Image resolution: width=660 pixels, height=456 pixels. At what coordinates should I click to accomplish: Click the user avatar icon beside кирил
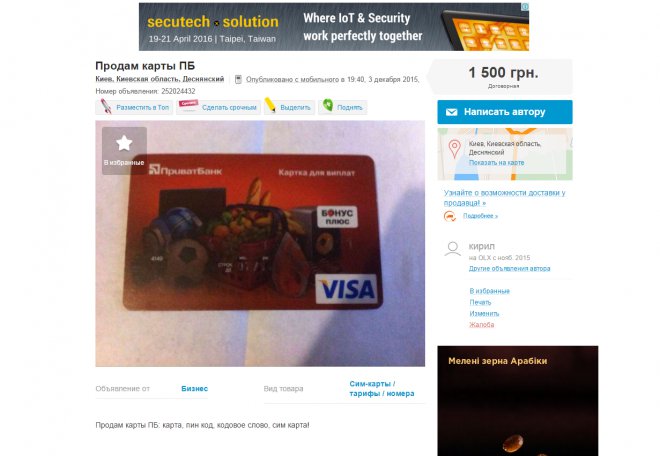pyautogui.click(x=452, y=249)
